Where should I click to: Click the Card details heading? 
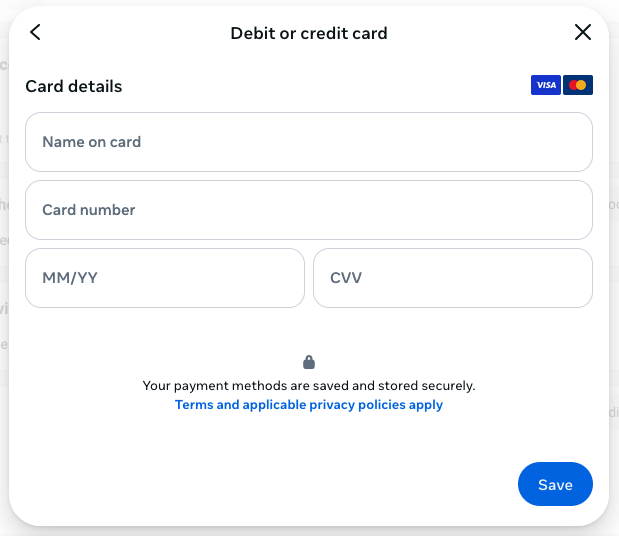point(74,86)
